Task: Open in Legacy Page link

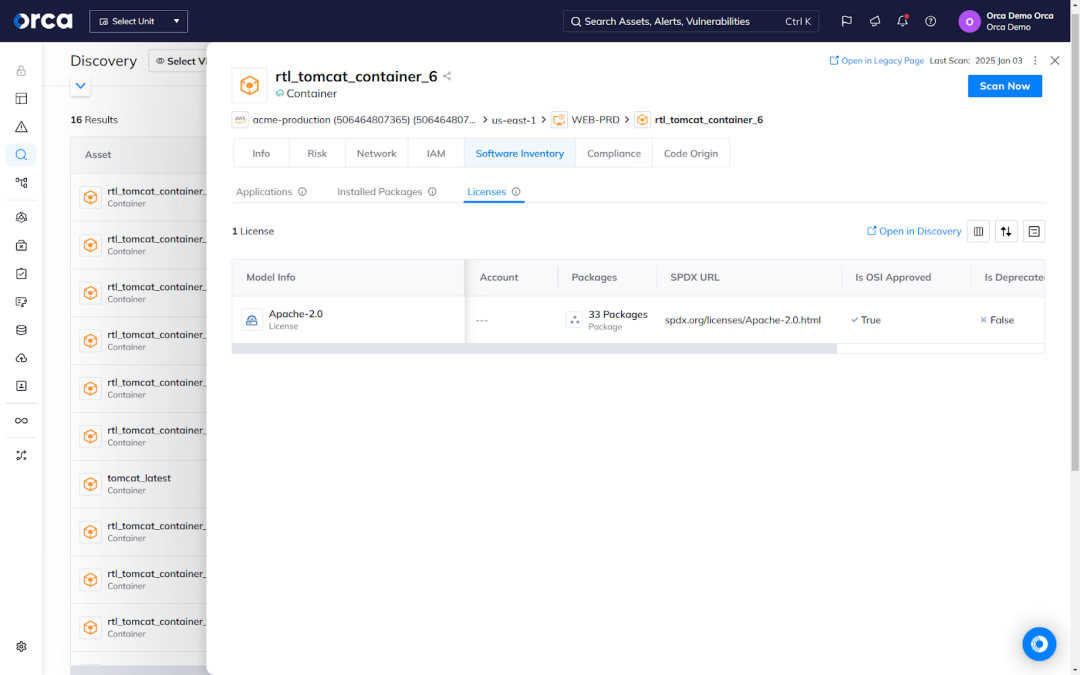Action: click(876, 61)
